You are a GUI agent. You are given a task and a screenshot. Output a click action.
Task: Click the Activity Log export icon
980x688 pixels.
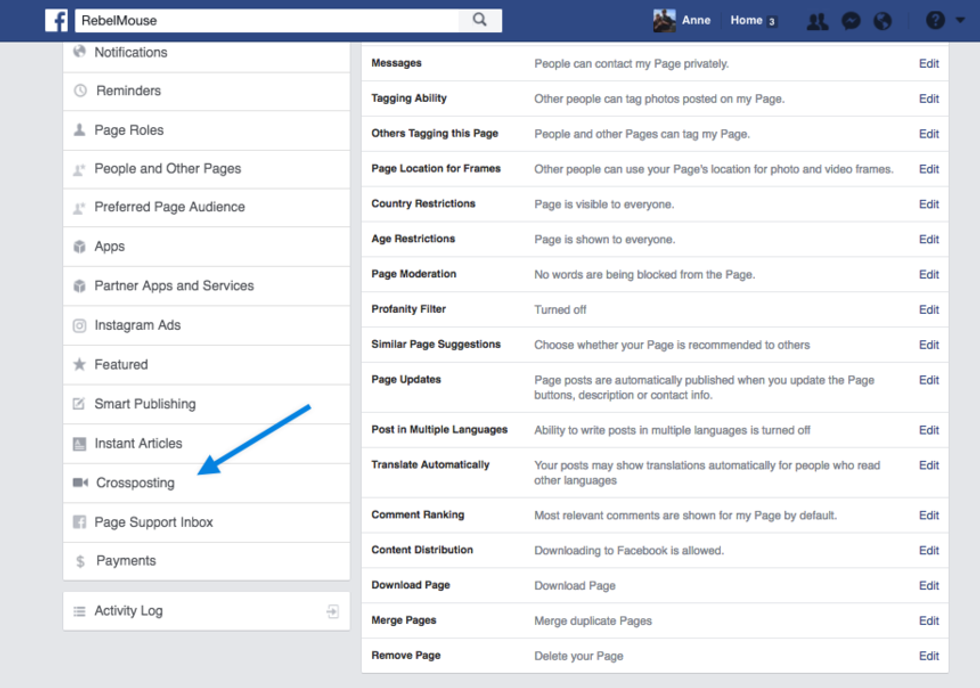pyautogui.click(x=333, y=611)
